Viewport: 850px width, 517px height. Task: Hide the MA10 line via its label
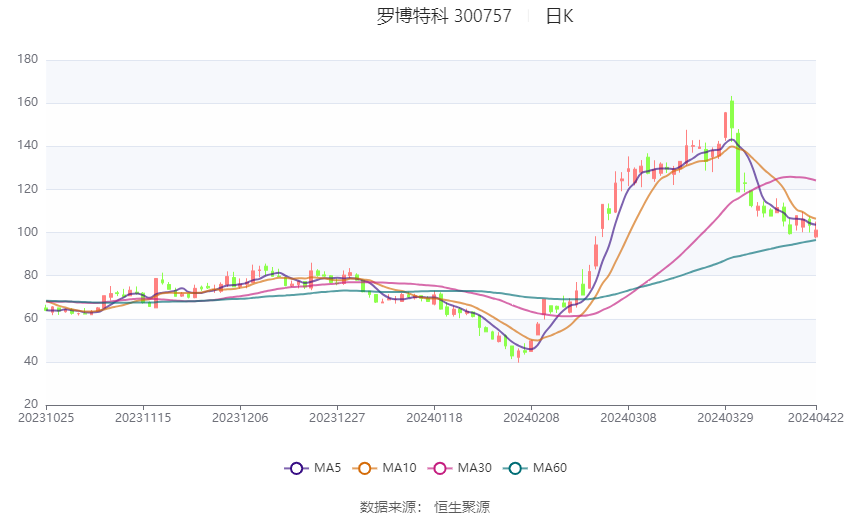[x=399, y=468]
